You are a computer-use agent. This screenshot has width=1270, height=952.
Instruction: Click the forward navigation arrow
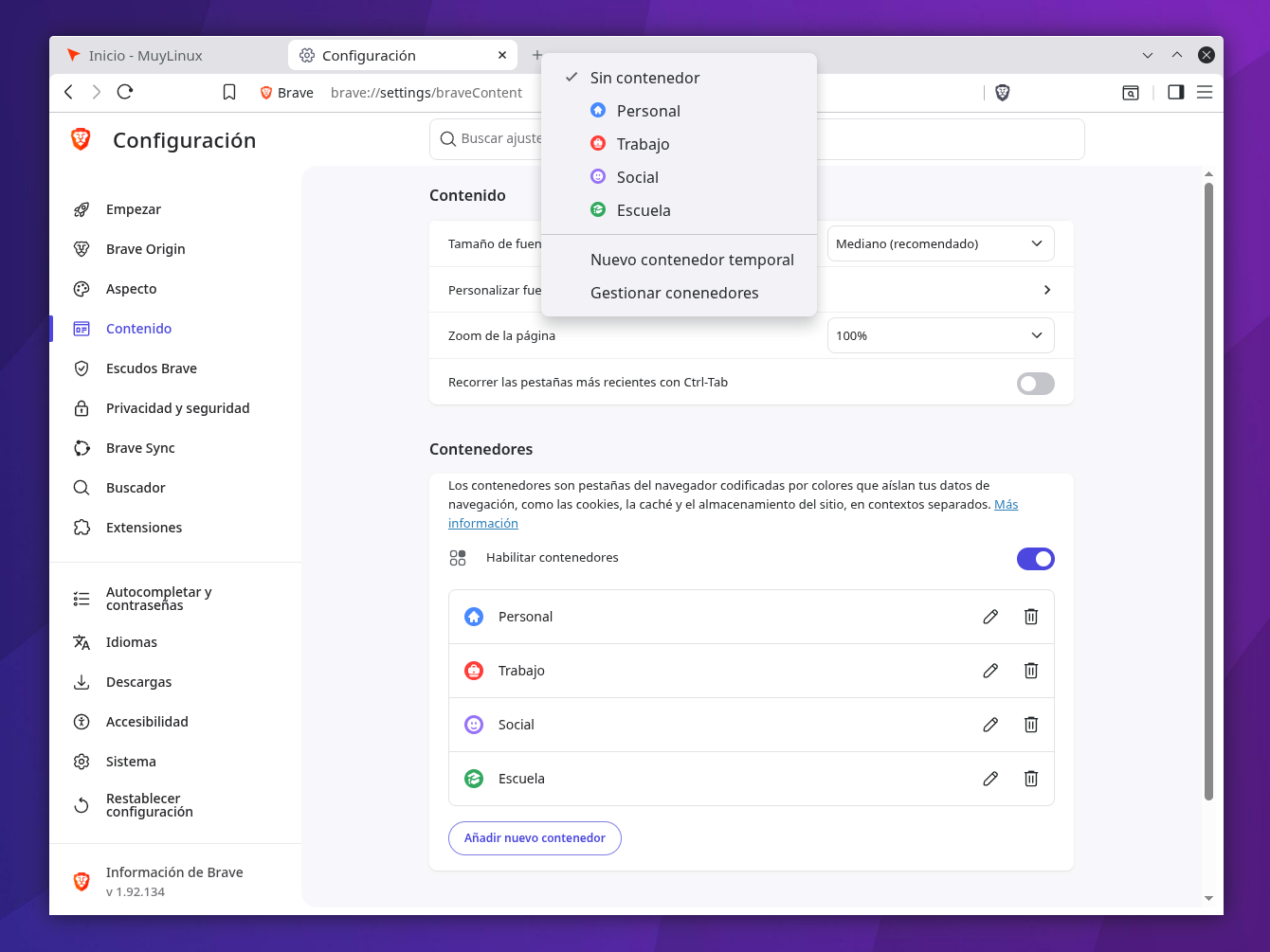(x=97, y=92)
